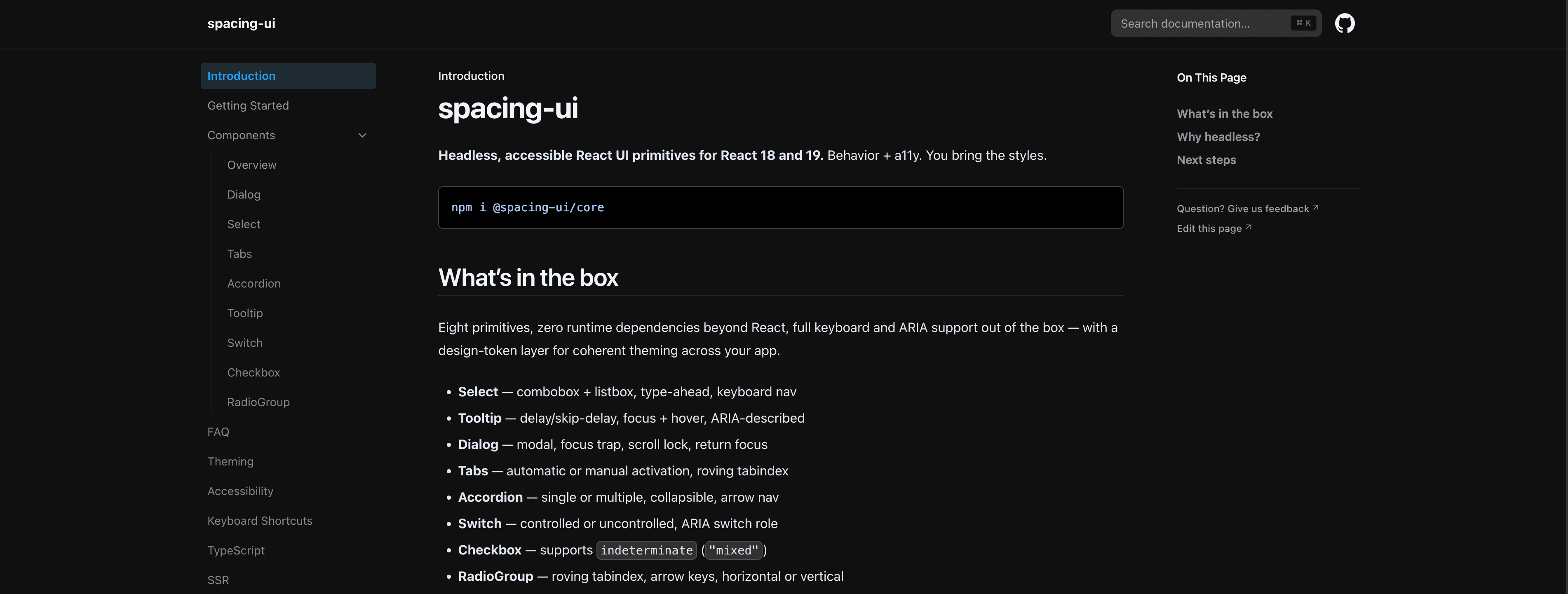Click the On This Page heading

(x=1211, y=77)
